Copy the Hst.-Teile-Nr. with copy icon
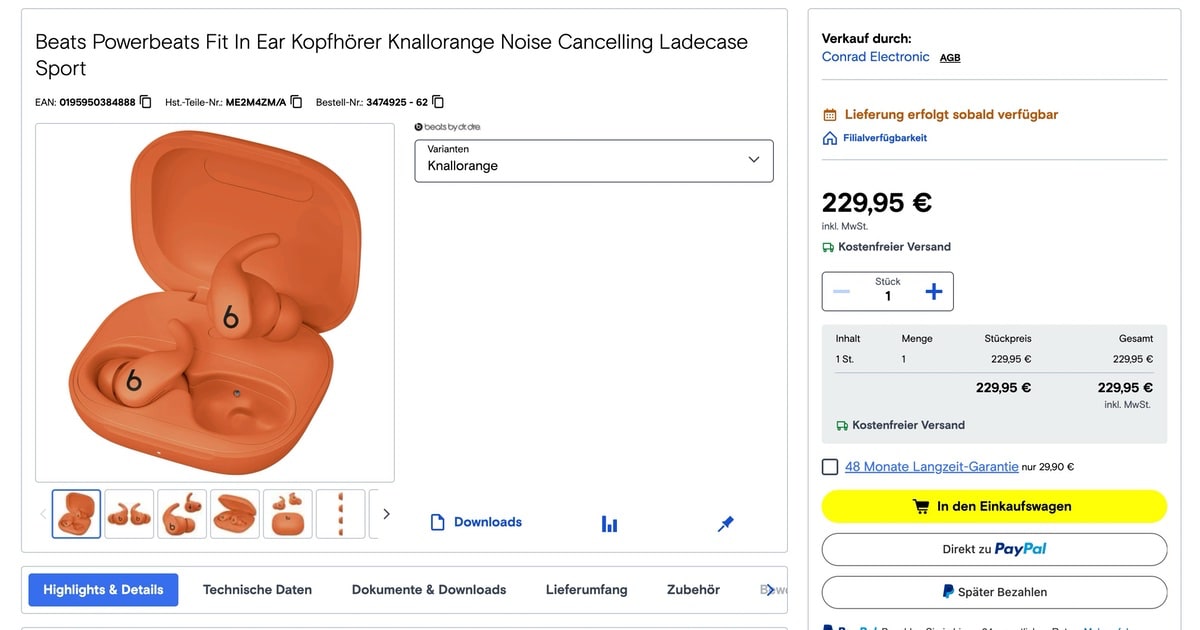Image resolution: width=1200 pixels, height=630 pixels. [296, 102]
